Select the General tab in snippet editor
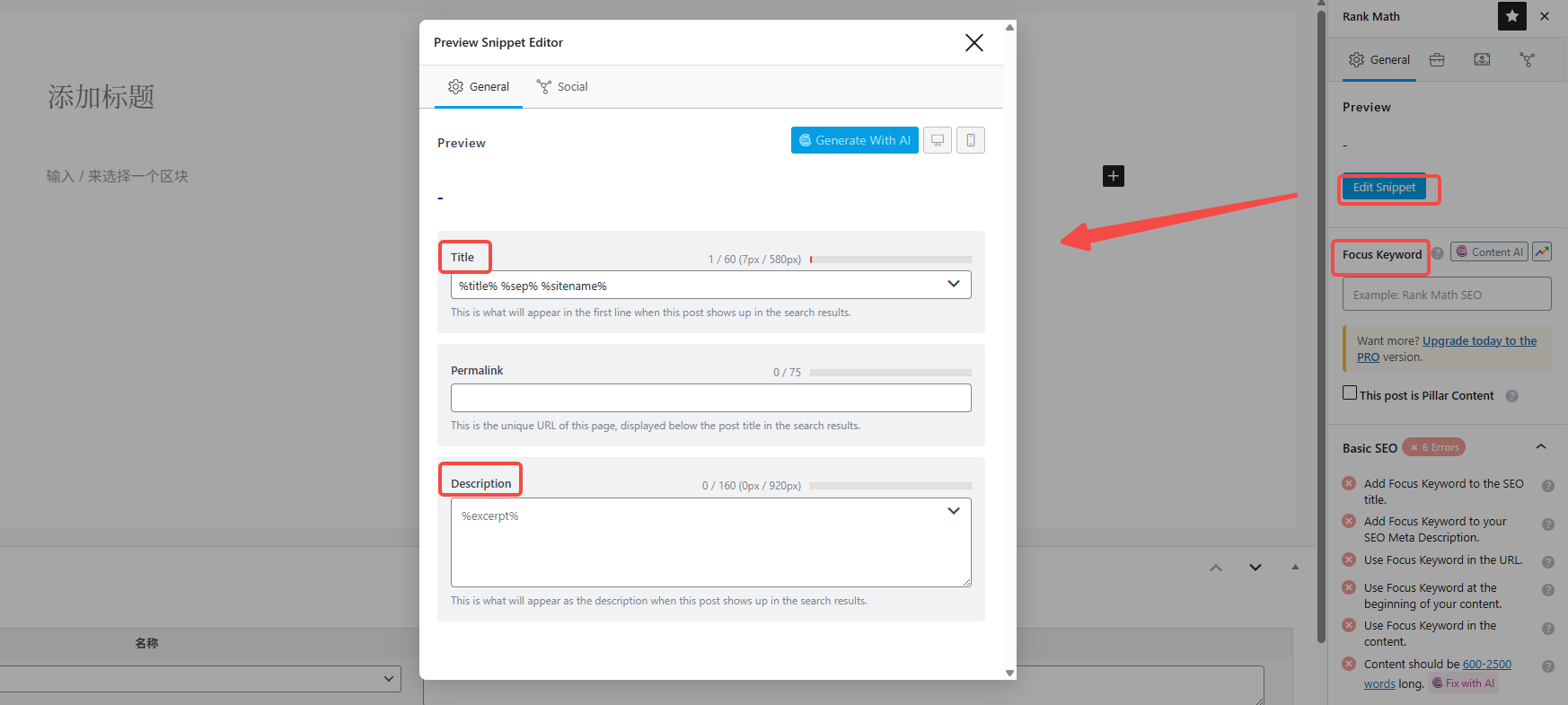Image resolution: width=1568 pixels, height=705 pixels. pyautogui.click(x=479, y=87)
